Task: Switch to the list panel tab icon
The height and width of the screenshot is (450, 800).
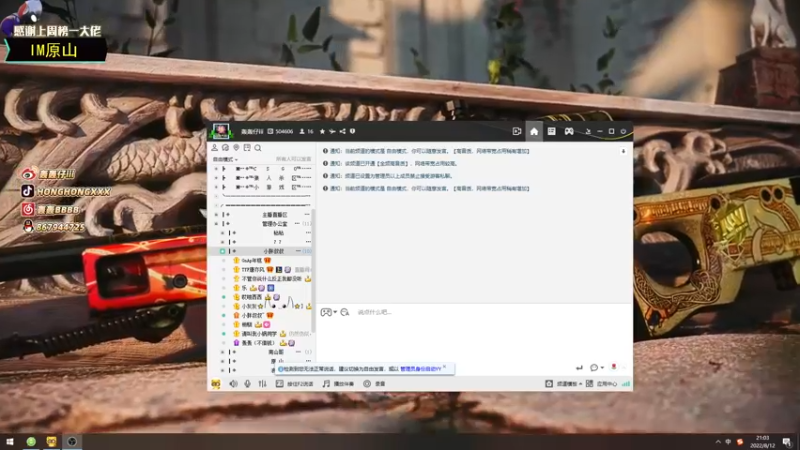Action: pyautogui.click(x=552, y=131)
